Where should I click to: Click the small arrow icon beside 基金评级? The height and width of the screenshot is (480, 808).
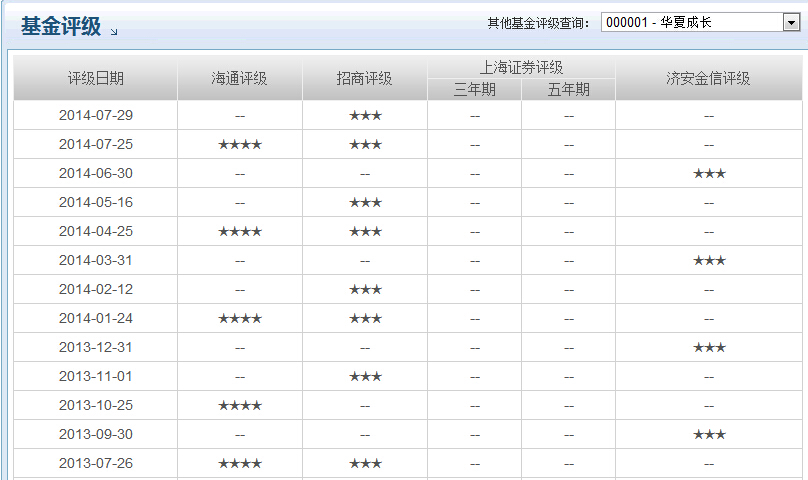pos(114,32)
